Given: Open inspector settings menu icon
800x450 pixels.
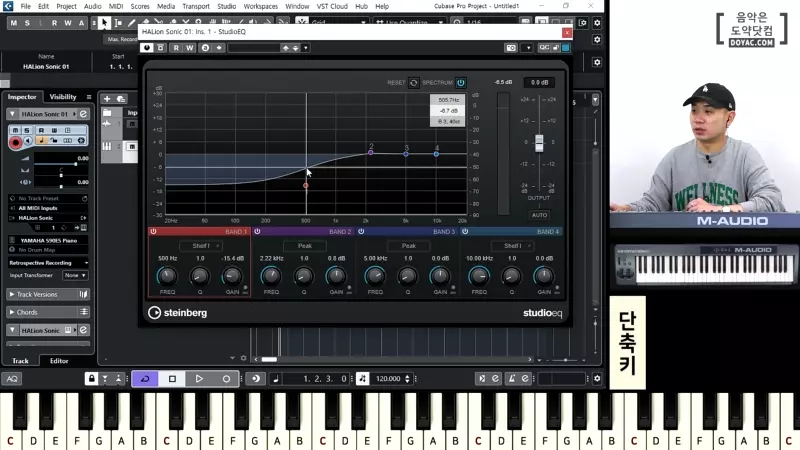Looking at the screenshot, I should (x=89, y=97).
